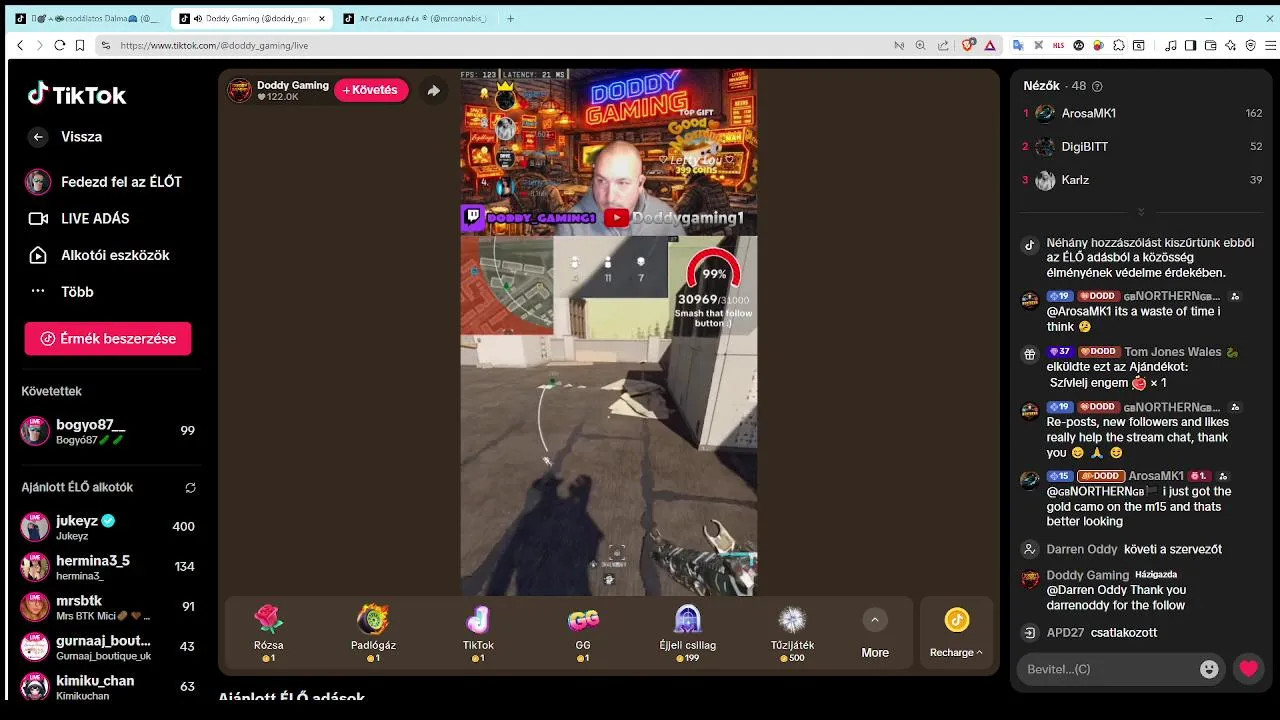Open top viewer ArosaMK1
Screen dimensions: 1280x720
pos(1142,114)
